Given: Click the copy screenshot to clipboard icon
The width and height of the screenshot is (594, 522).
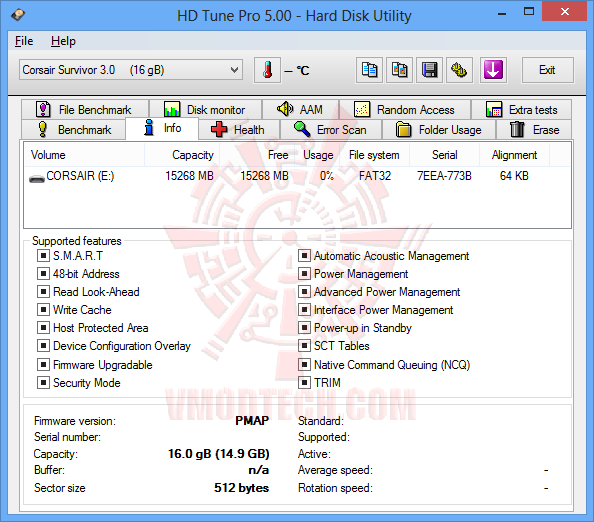Looking at the screenshot, I should tap(399, 70).
